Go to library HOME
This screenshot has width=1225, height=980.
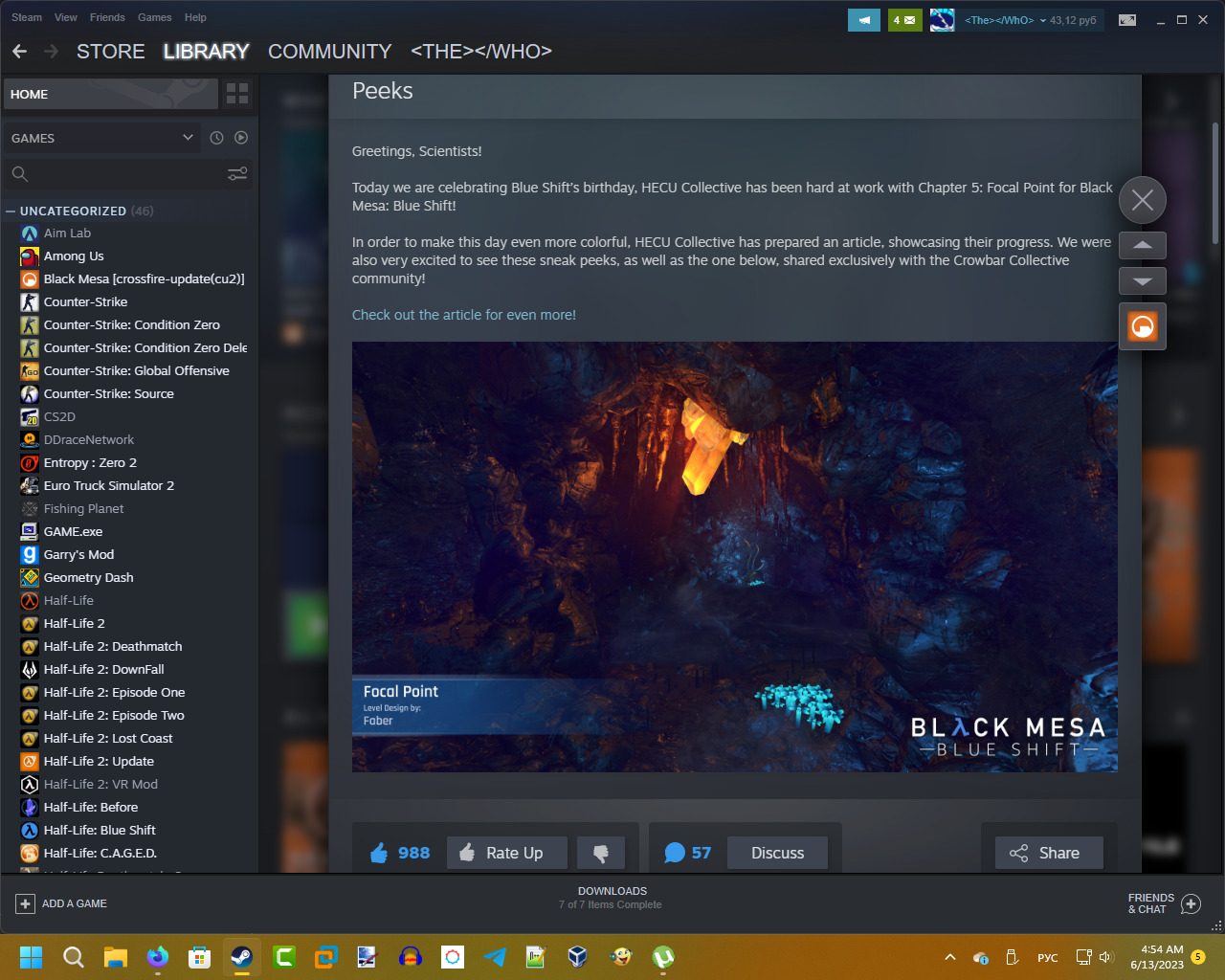pyautogui.click(x=111, y=94)
